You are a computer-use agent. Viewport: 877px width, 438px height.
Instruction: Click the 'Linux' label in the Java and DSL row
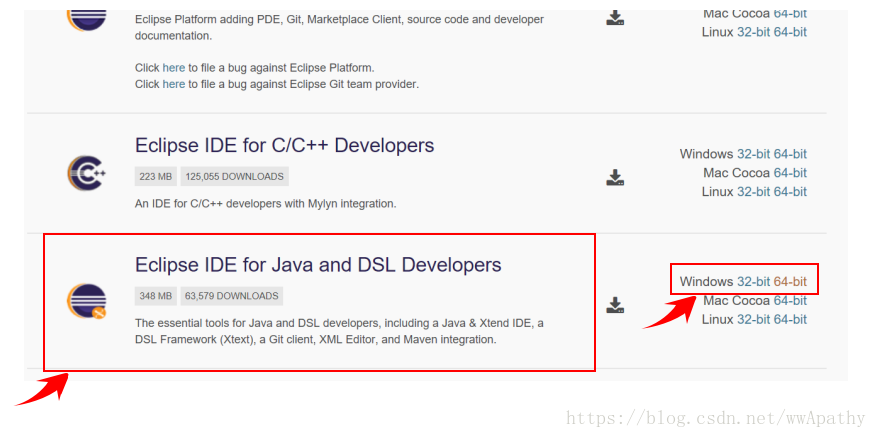point(718,319)
